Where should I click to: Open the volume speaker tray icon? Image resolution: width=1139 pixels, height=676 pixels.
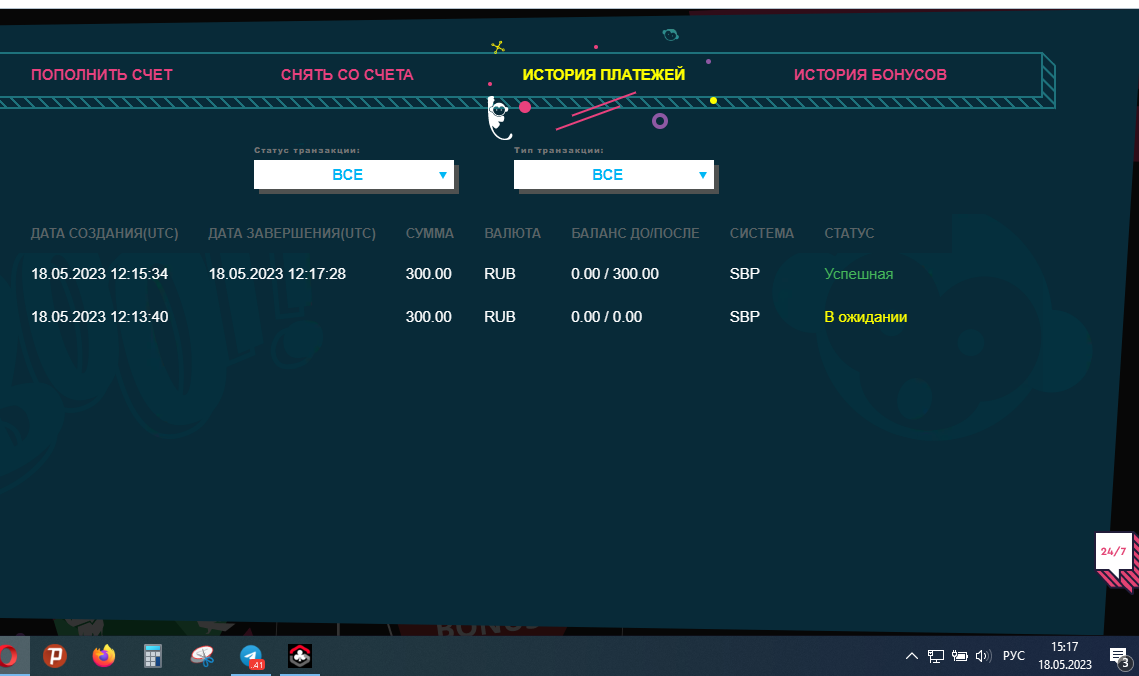coord(983,656)
